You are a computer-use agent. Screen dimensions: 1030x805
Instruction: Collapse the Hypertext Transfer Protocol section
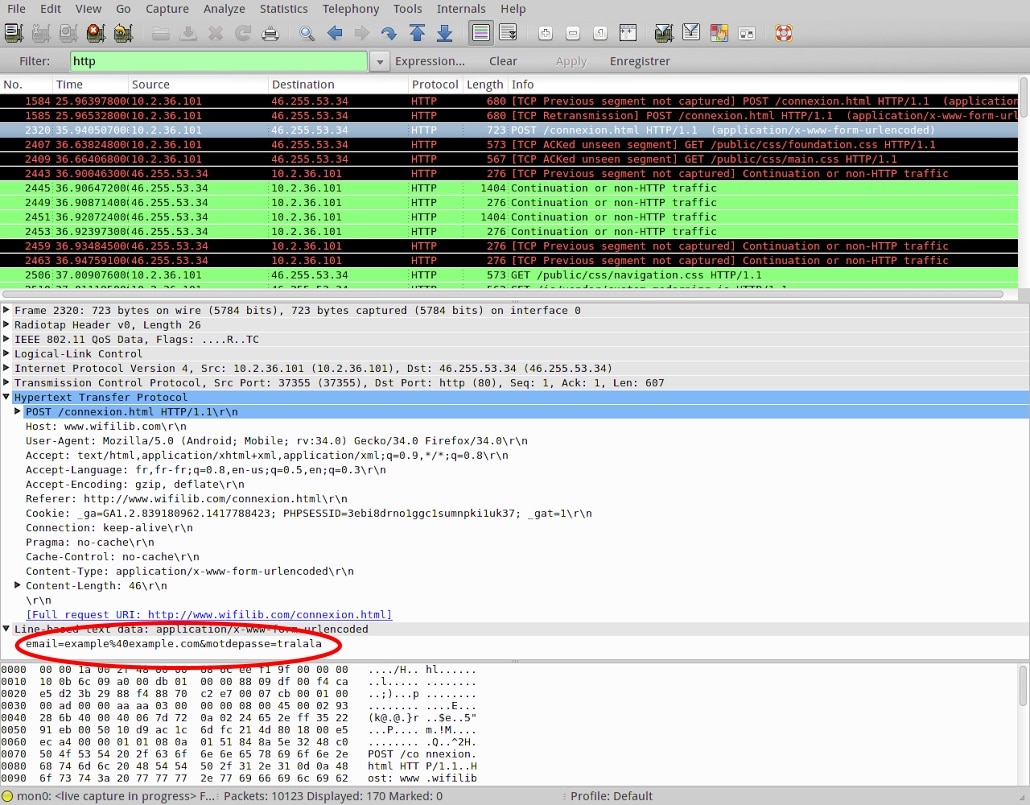click(x=7, y=397)
